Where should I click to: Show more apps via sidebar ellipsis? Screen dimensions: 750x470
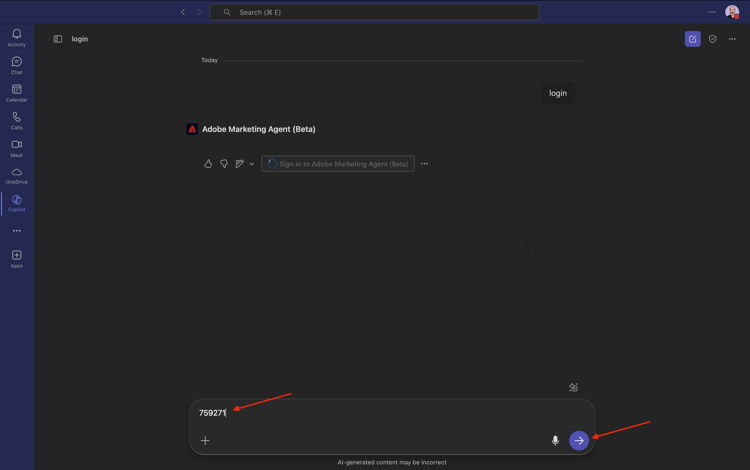point(17,231)
